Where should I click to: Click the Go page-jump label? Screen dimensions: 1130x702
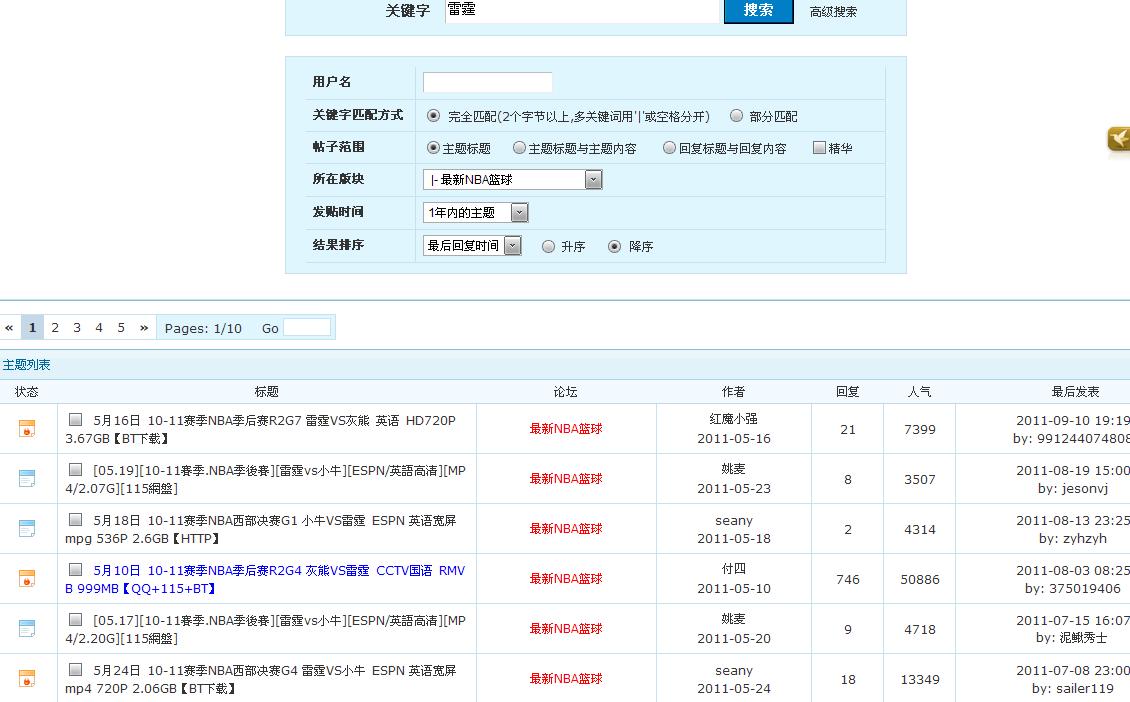(270, 328)
